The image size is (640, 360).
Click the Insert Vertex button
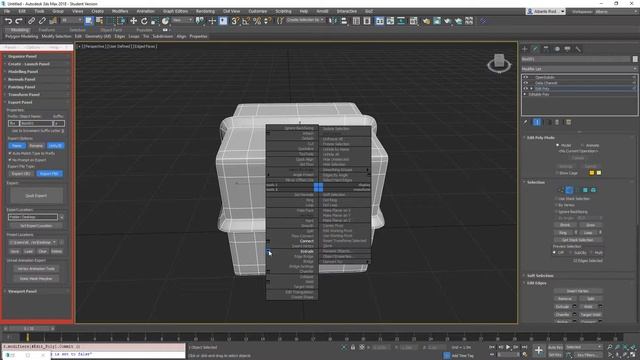578,291
